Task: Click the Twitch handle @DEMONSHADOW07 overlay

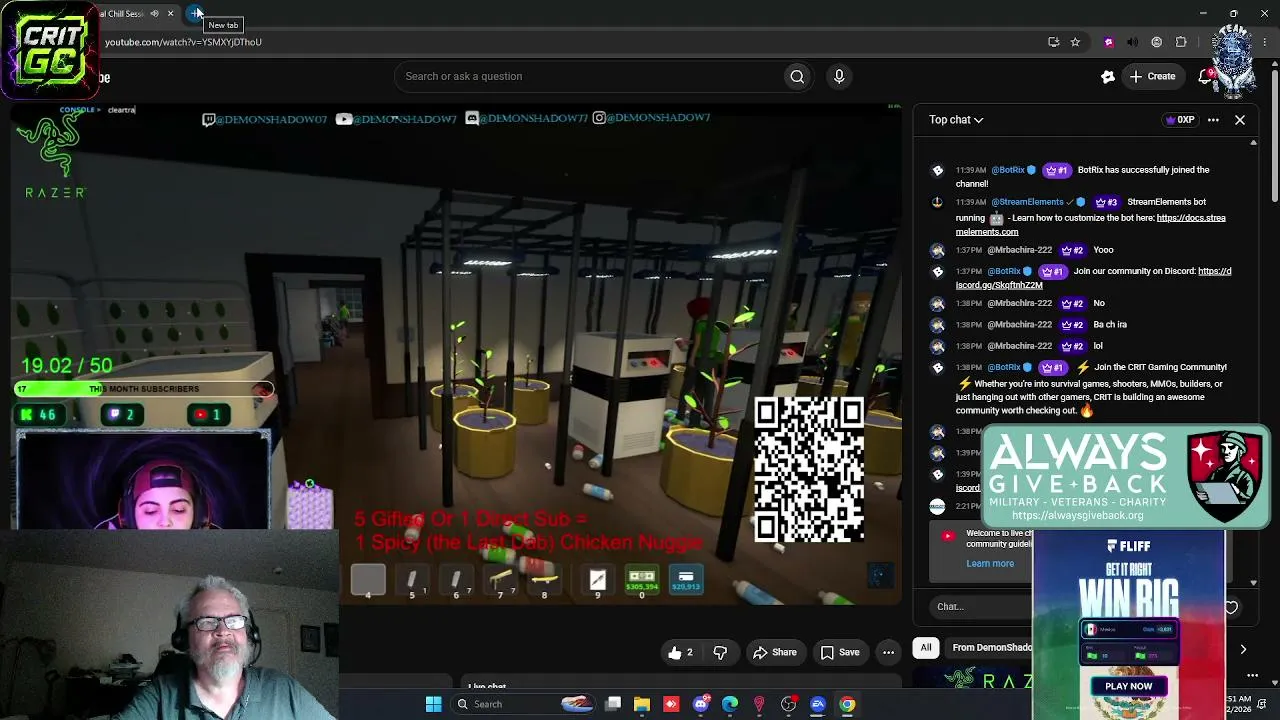Action: tap(264, 119)
